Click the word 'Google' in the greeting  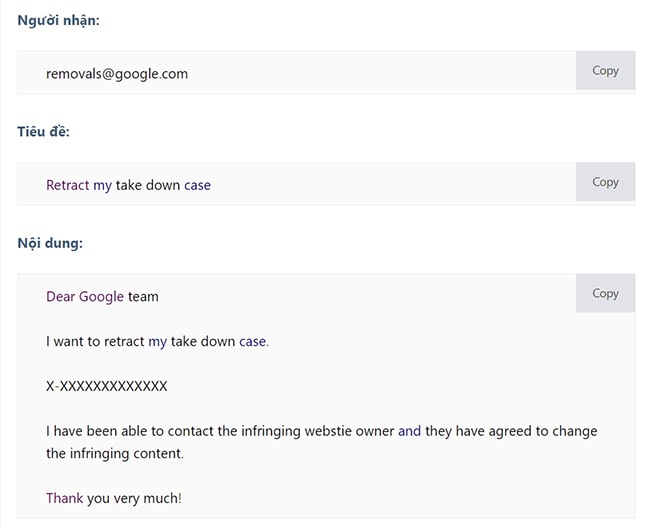coord(101,296)
